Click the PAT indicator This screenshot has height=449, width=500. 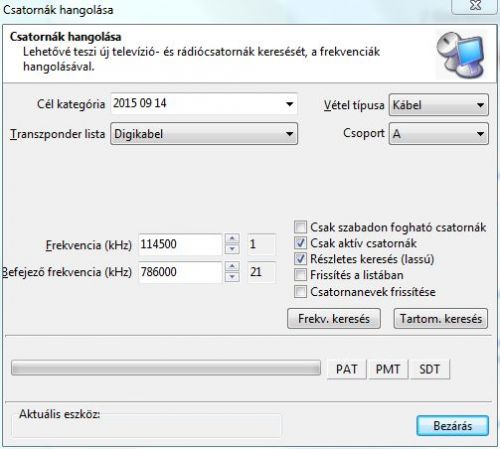(x=347, y=369)
